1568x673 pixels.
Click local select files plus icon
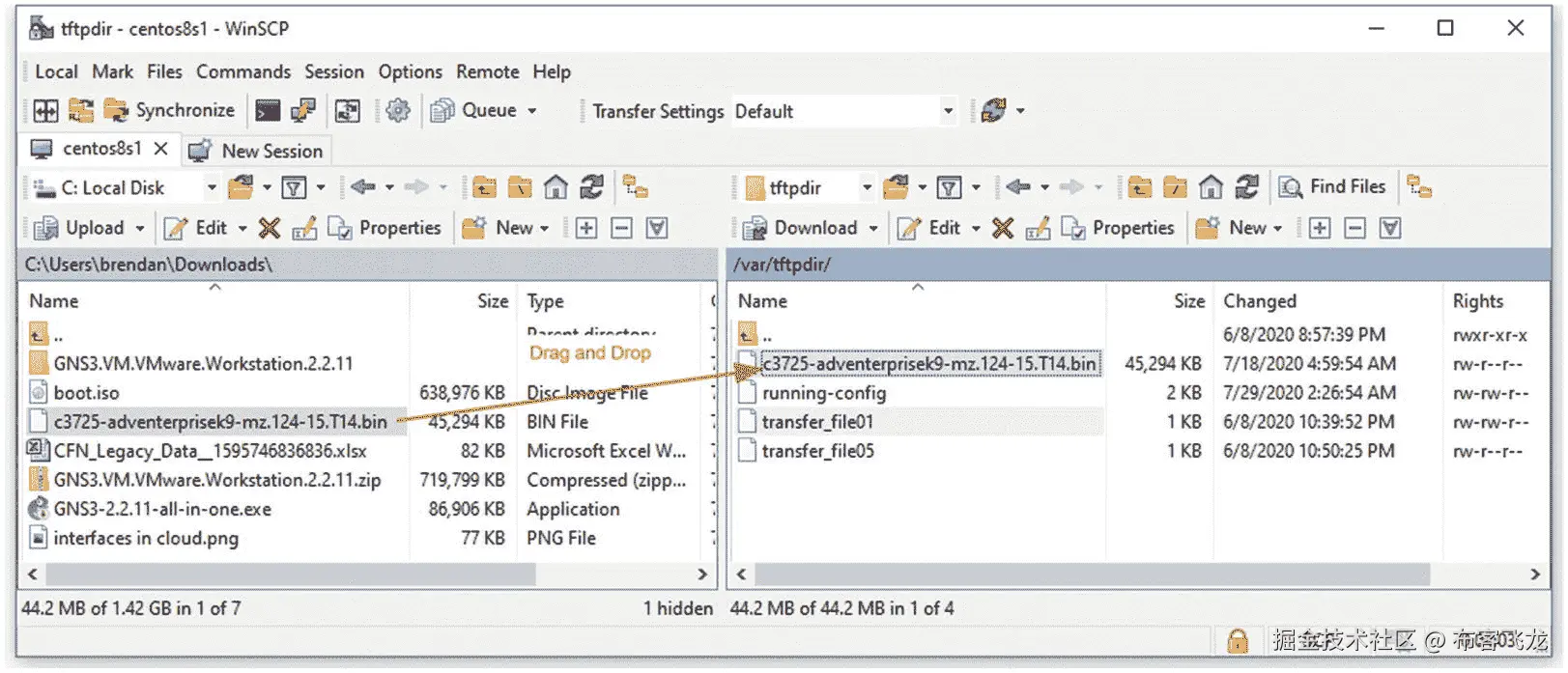[x=586, y=228]
